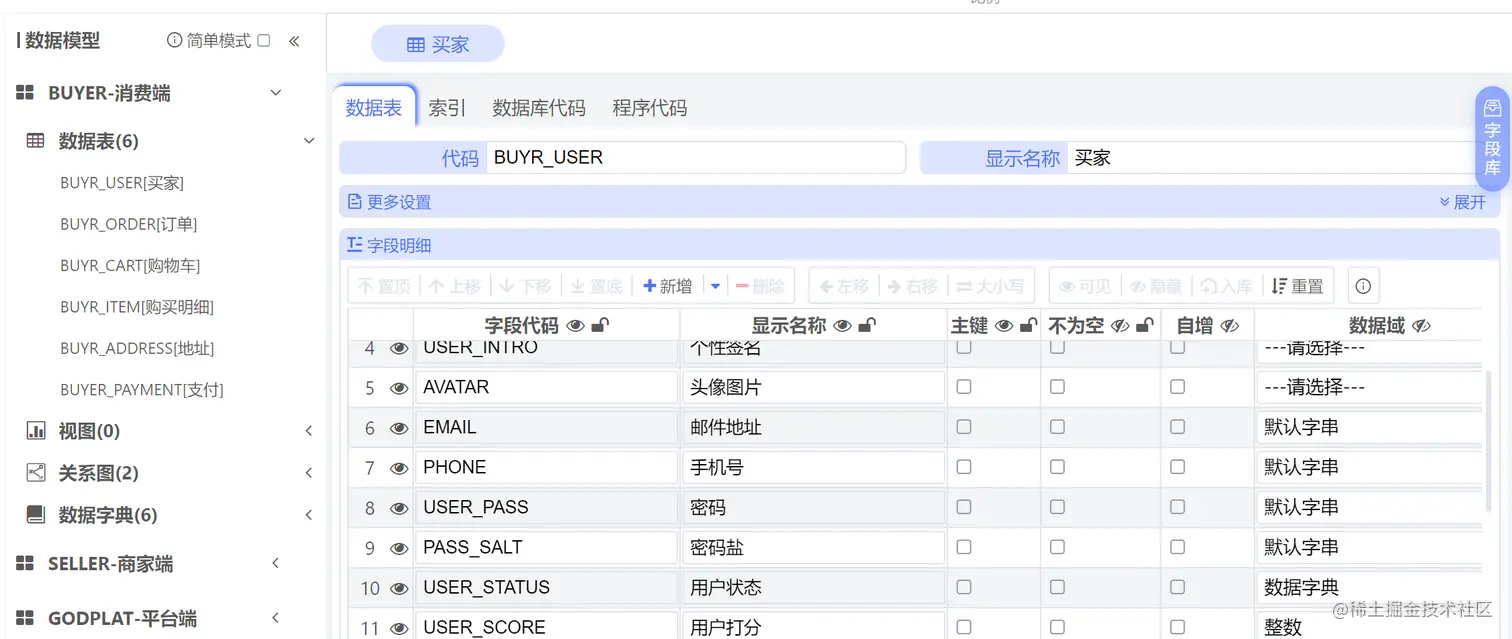Collapse the 数据表(6) chevron
Viewport: 1512px width, 639px height.
pos(309,141)
